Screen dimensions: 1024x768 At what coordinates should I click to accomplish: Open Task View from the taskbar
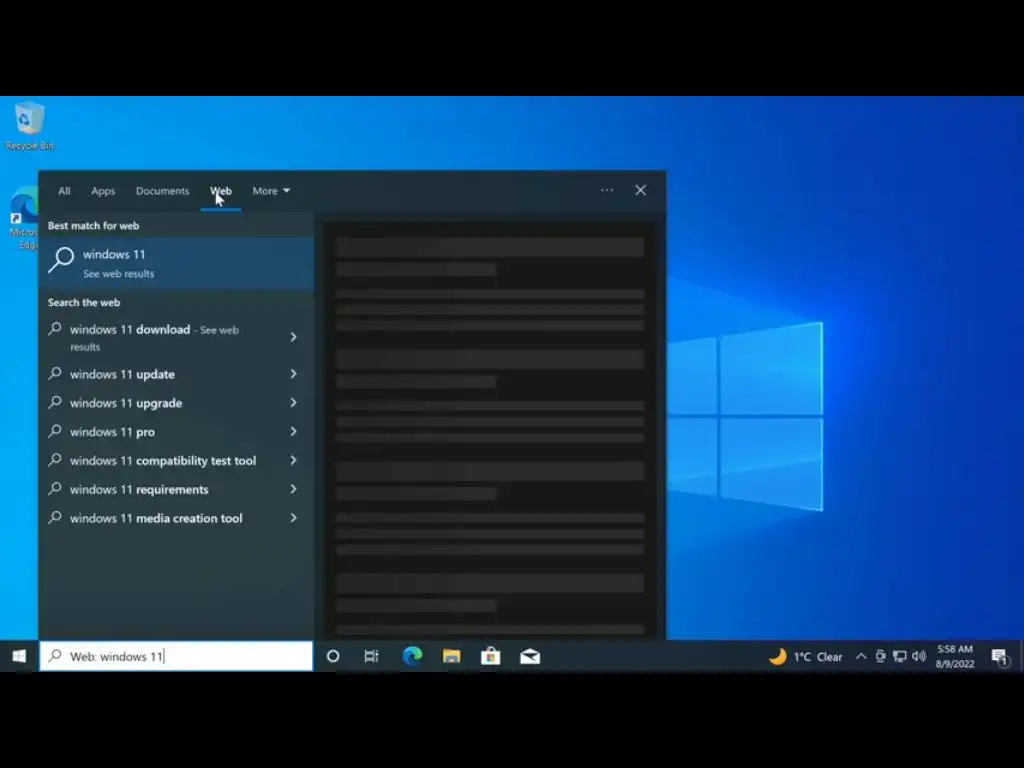(x=372, y=656)
